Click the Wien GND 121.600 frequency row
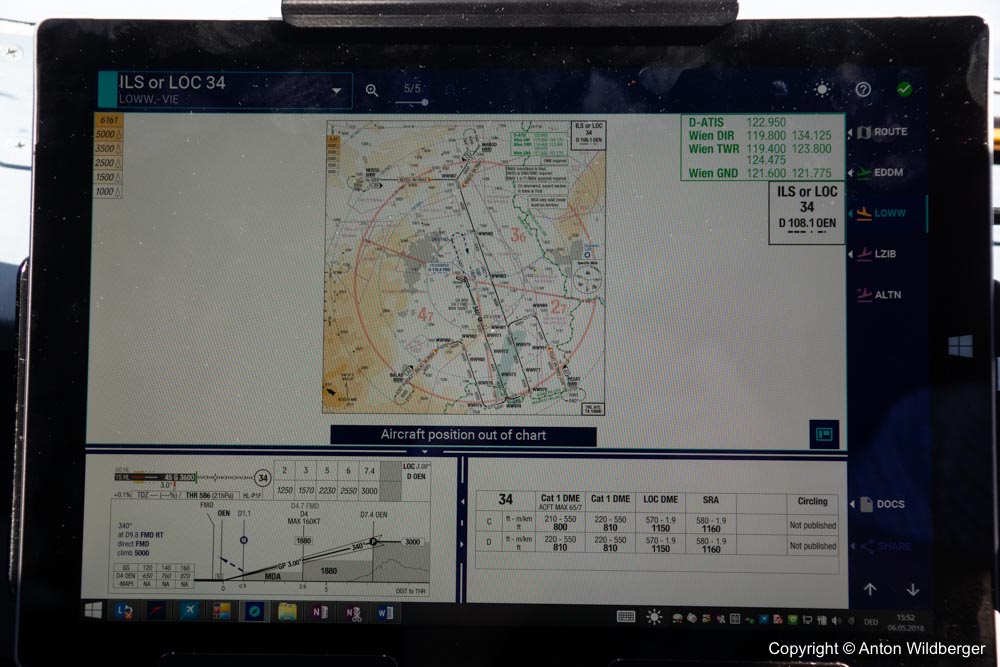 click(x=760, y=173)
